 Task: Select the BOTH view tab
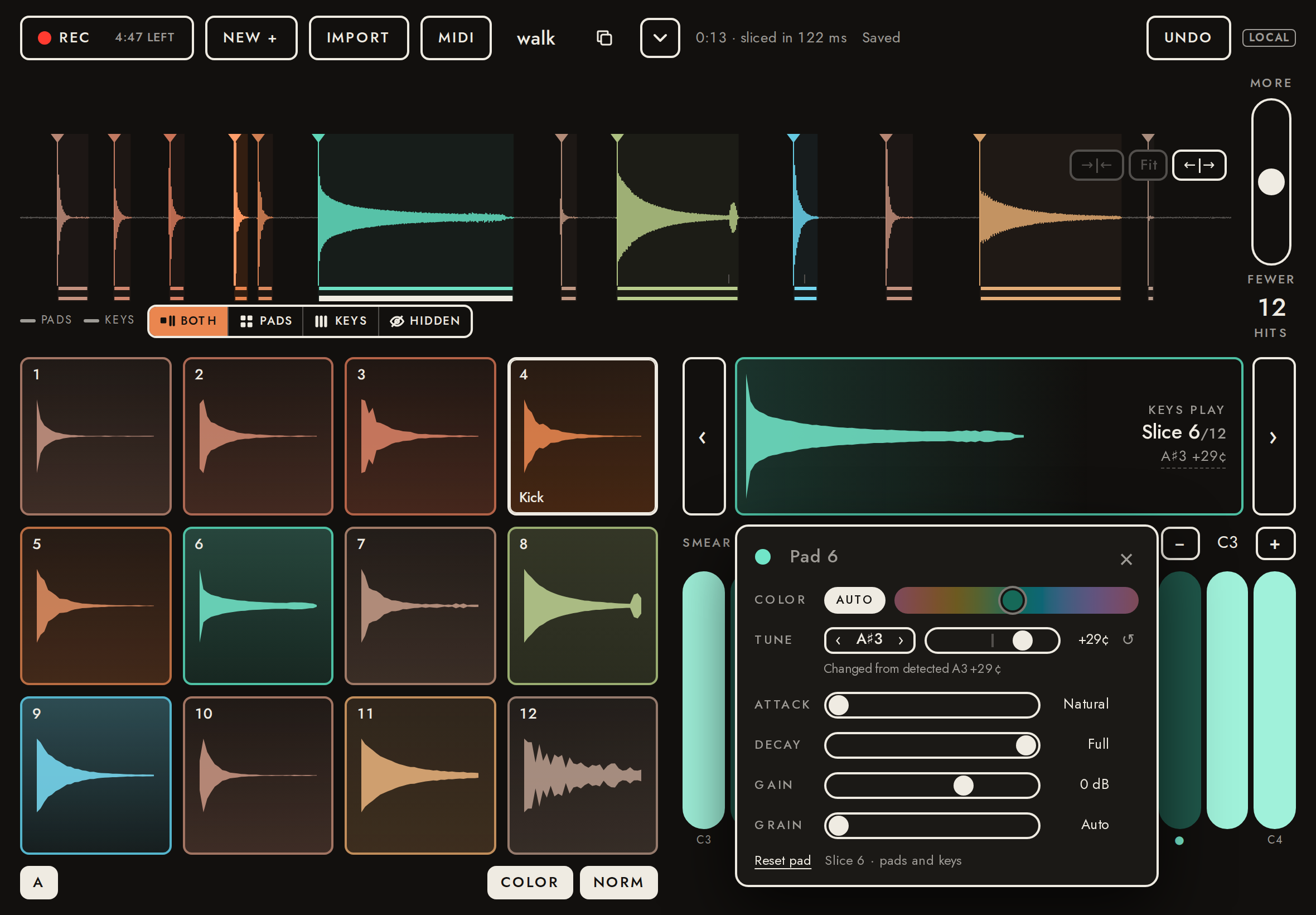pos(188,321)
